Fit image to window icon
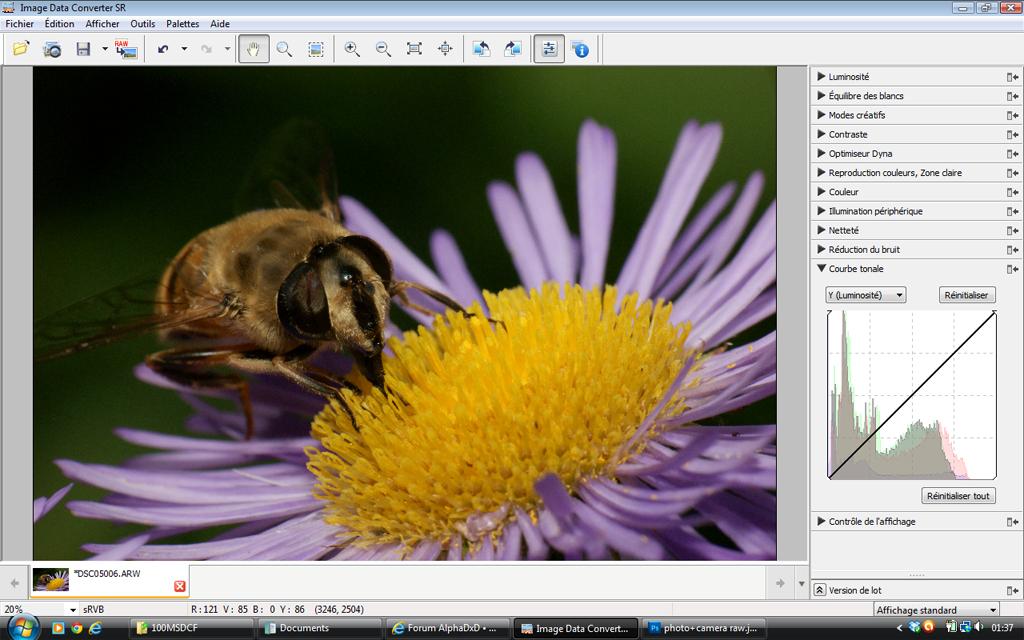Image resolution: width=1024 pixels, height=640 pixels. pyautogui.click(x=414, y=49)
